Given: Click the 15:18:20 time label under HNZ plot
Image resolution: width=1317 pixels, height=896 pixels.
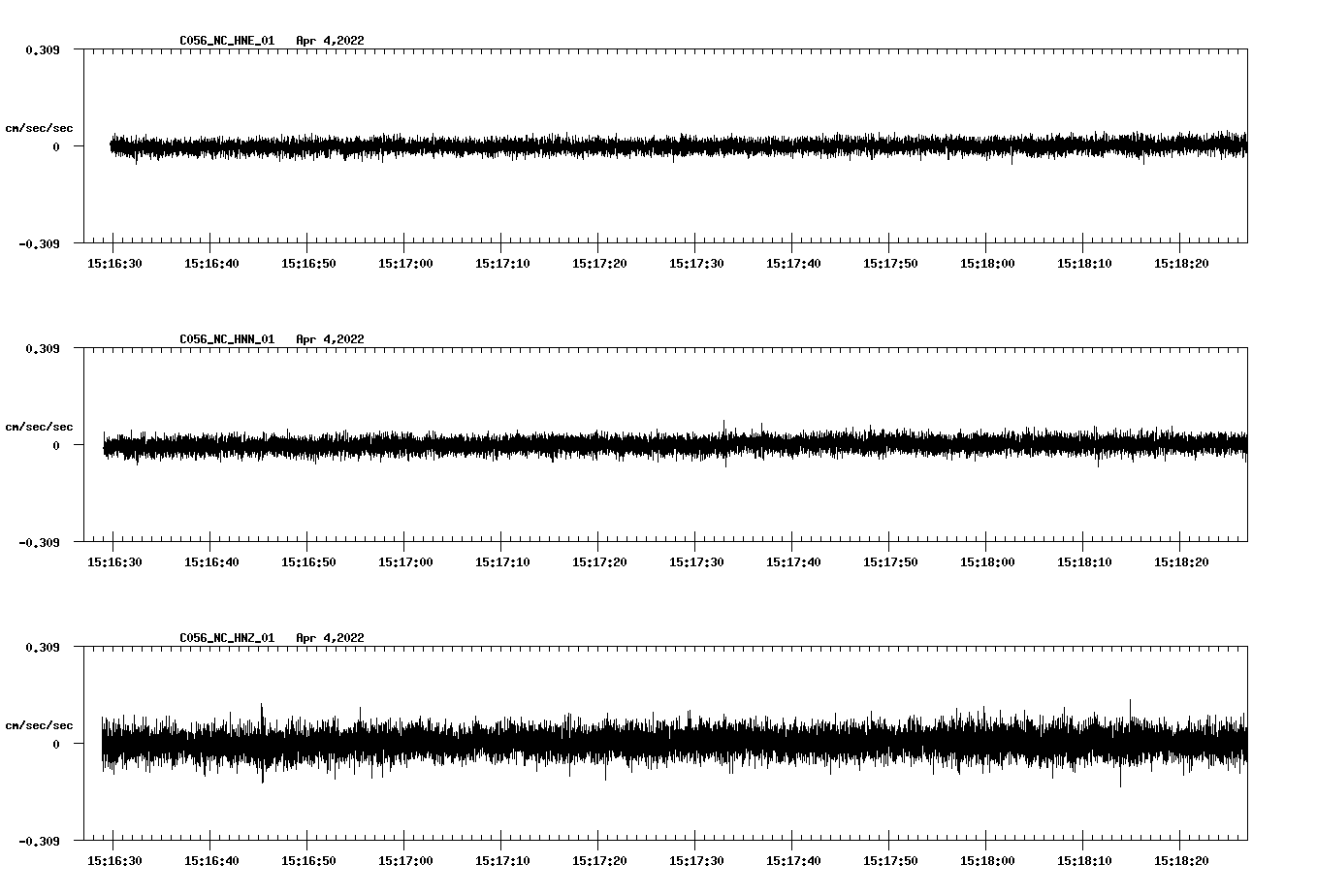Looking at the screenshot, I should (1181, 861).
